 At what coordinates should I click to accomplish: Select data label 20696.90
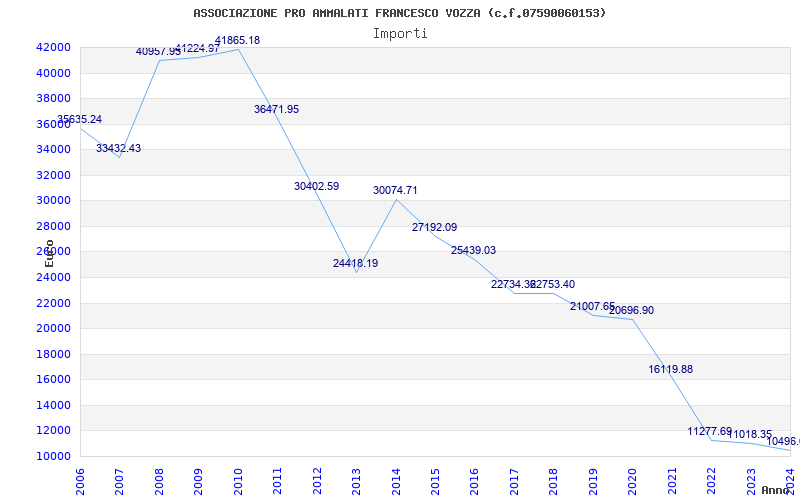632,311
